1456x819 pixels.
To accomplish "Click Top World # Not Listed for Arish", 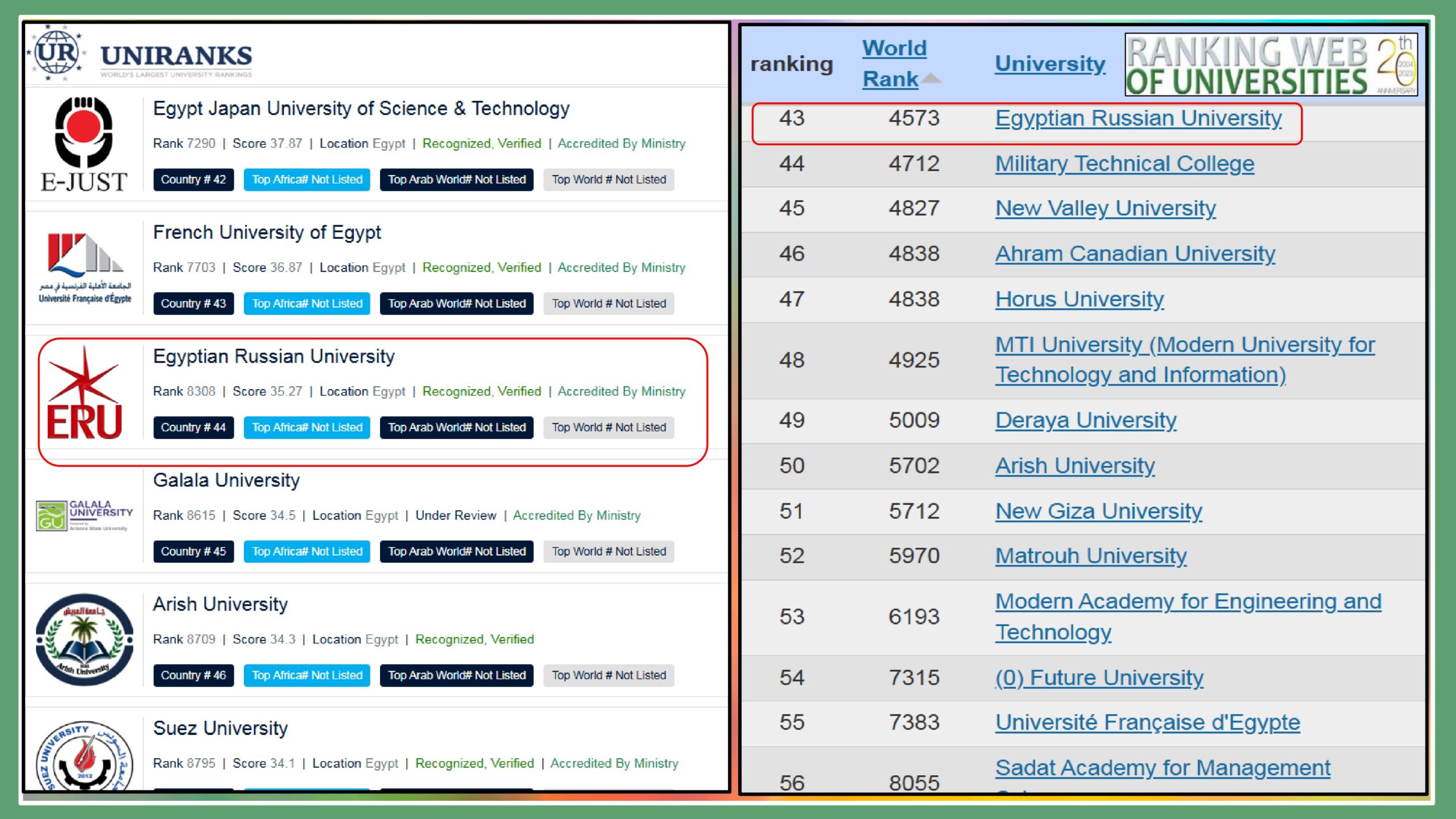I will 609,676.
